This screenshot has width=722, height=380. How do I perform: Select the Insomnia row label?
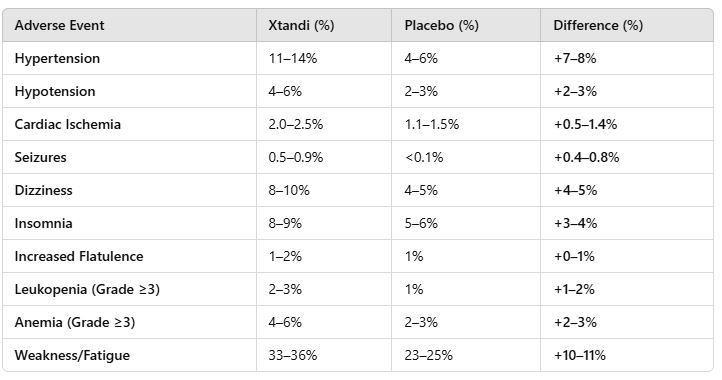coord(43,223)
